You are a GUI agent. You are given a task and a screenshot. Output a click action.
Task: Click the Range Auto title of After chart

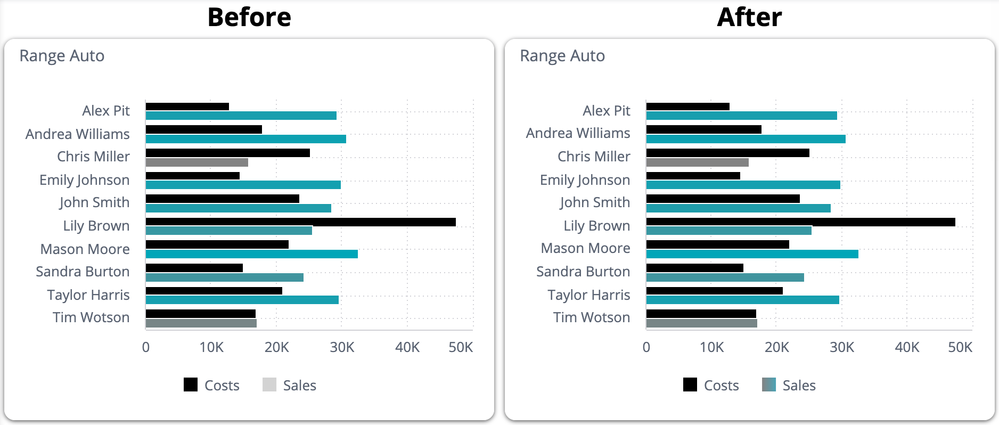click(562, 56)
